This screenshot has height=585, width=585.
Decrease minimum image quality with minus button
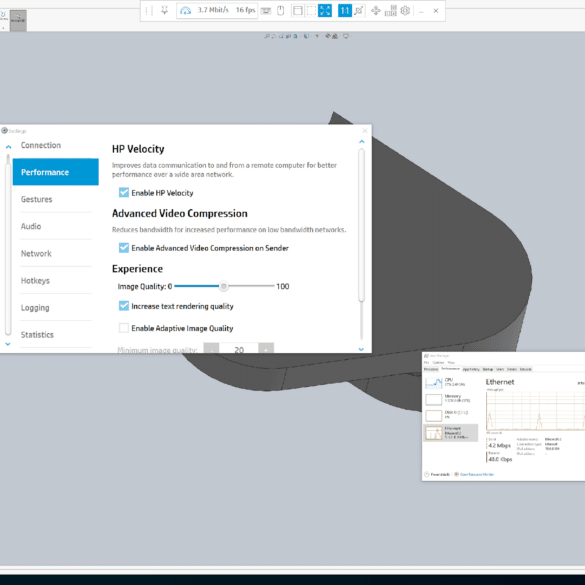tap(211, 349)
